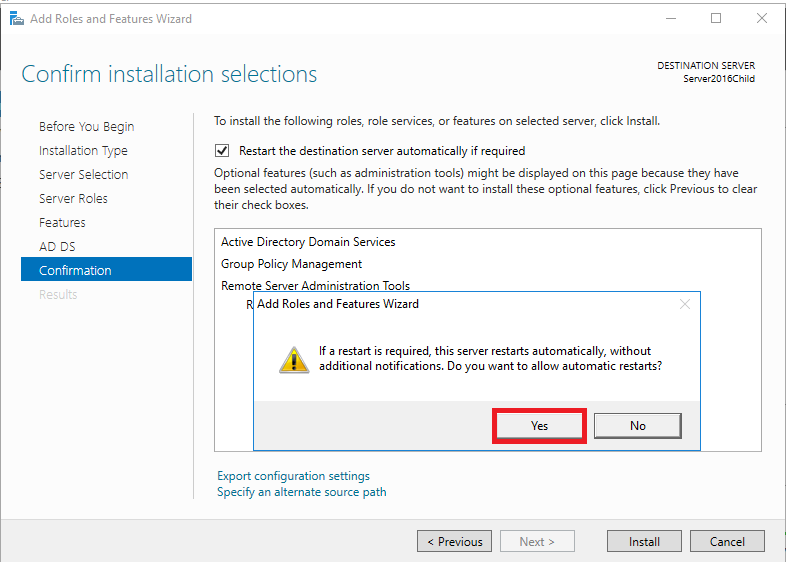Start installation with the Install button
The height and width of the screenshot is (562, 786).
click(644, 541)
